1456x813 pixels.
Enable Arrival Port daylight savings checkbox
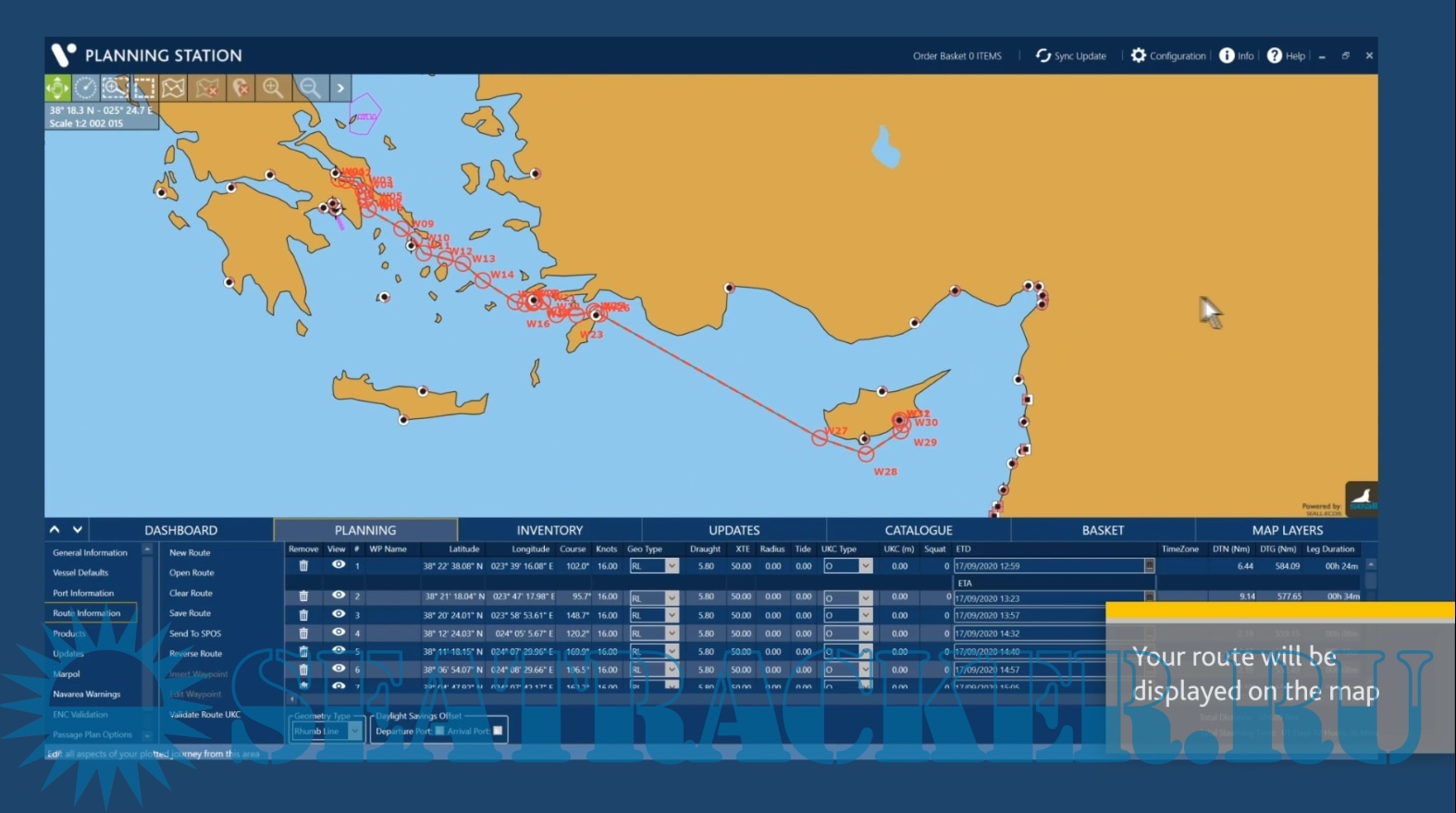point(498,731)
